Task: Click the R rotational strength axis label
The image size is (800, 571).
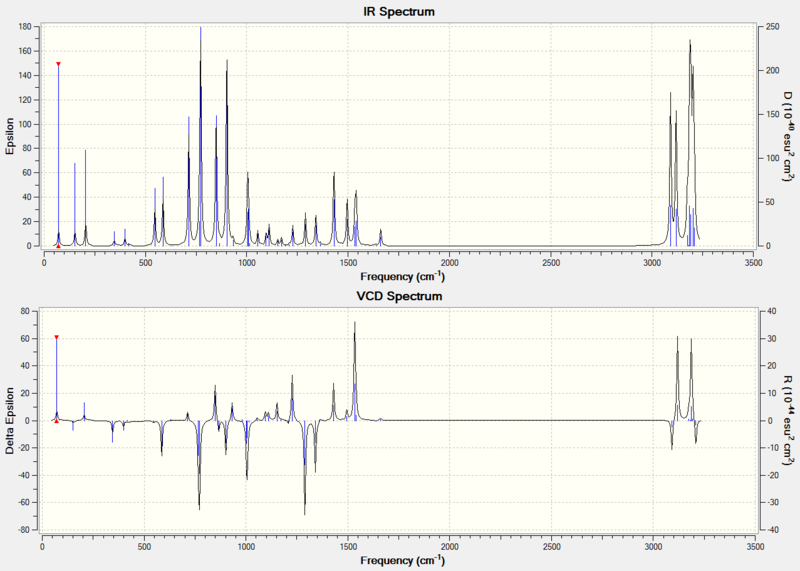Action: coord(789,420)
